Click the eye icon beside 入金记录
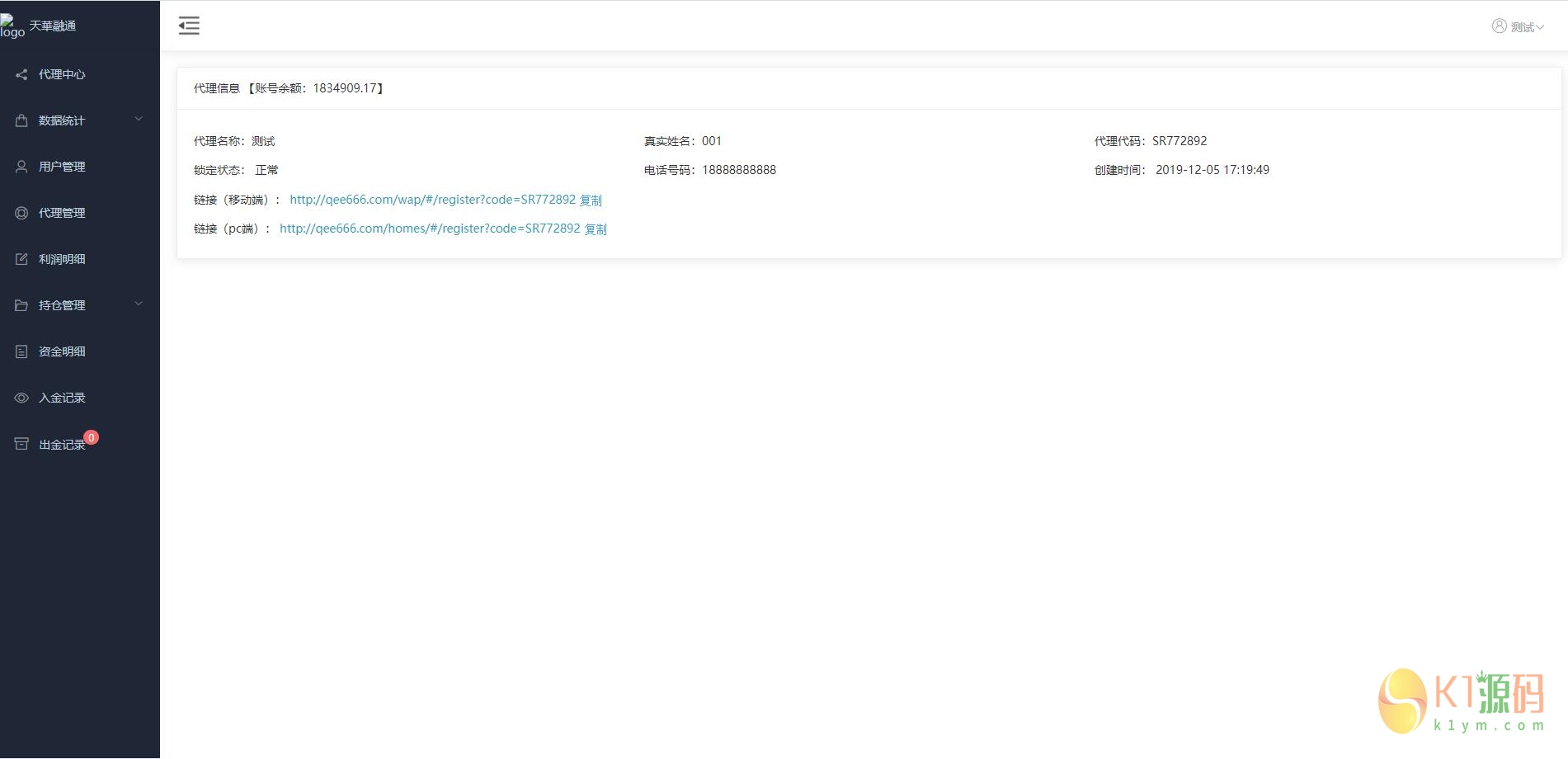The height and width of the screenshot is (759, 1568). point(21,398)
